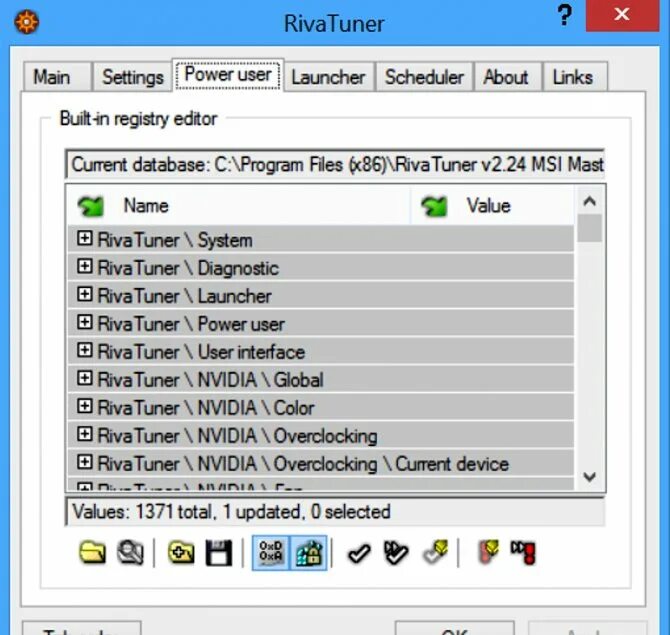Select the 'RivaTuner \ Diagnostic' row text
The width and height of the screenshot is (670, 635).
click(188, 268)
